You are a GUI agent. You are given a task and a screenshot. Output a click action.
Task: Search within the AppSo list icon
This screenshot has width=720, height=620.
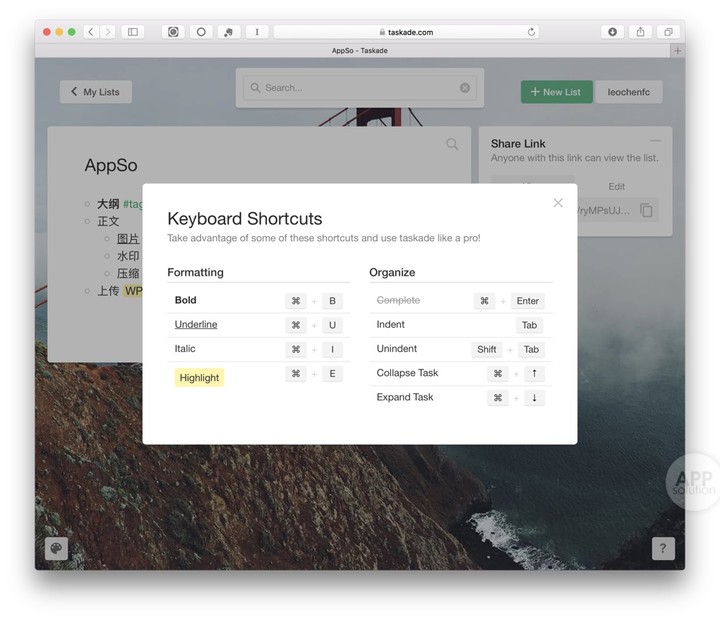tap(452, 144)
